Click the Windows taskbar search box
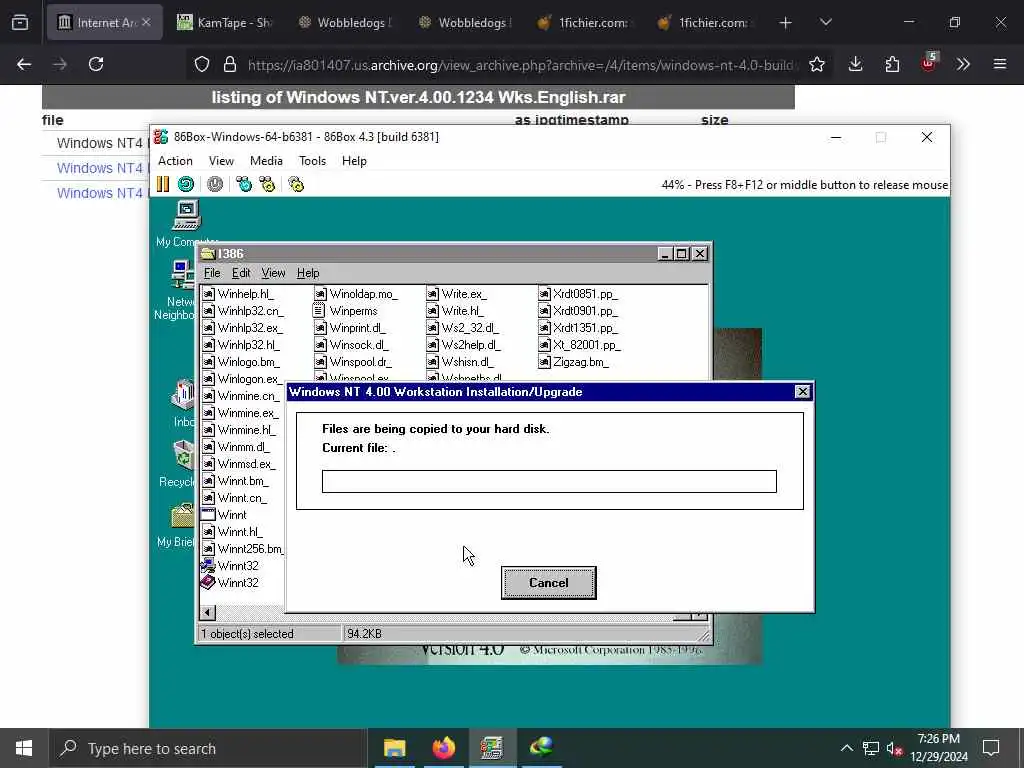Screen dimensions: 1024x768 point(208,748)
